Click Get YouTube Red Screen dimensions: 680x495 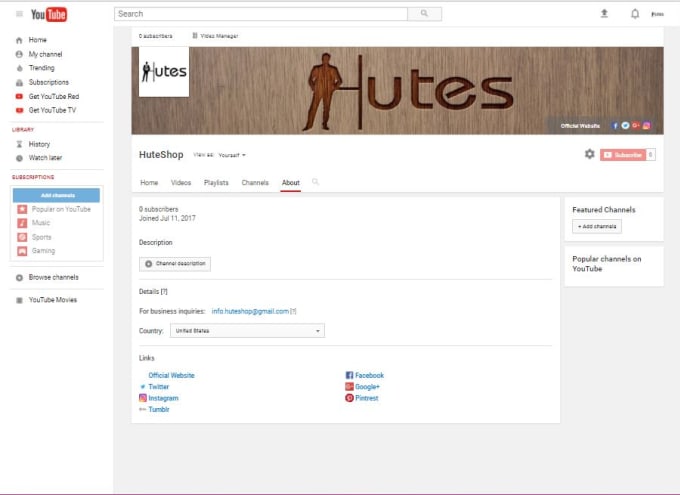pyautogui.click(x=54, y=96)
